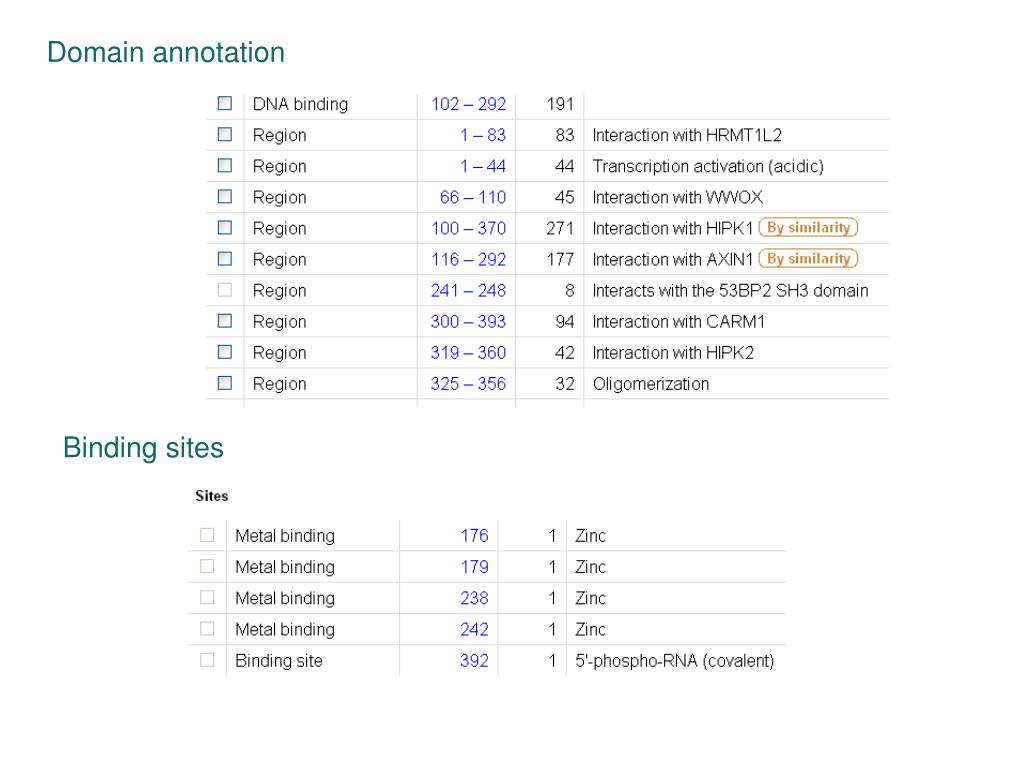Open the 242 position link

tap(474, 630)
